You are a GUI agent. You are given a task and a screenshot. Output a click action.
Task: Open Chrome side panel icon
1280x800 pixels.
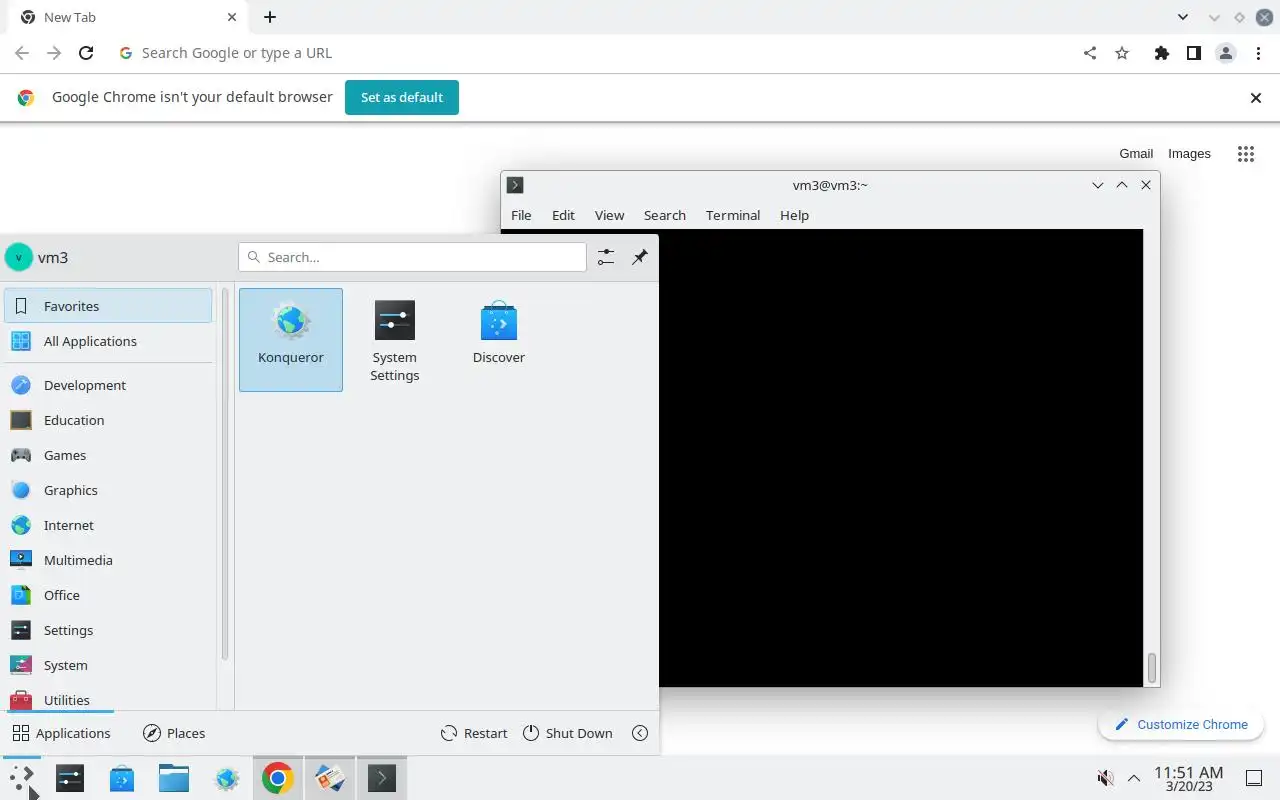coord(1193,53)
